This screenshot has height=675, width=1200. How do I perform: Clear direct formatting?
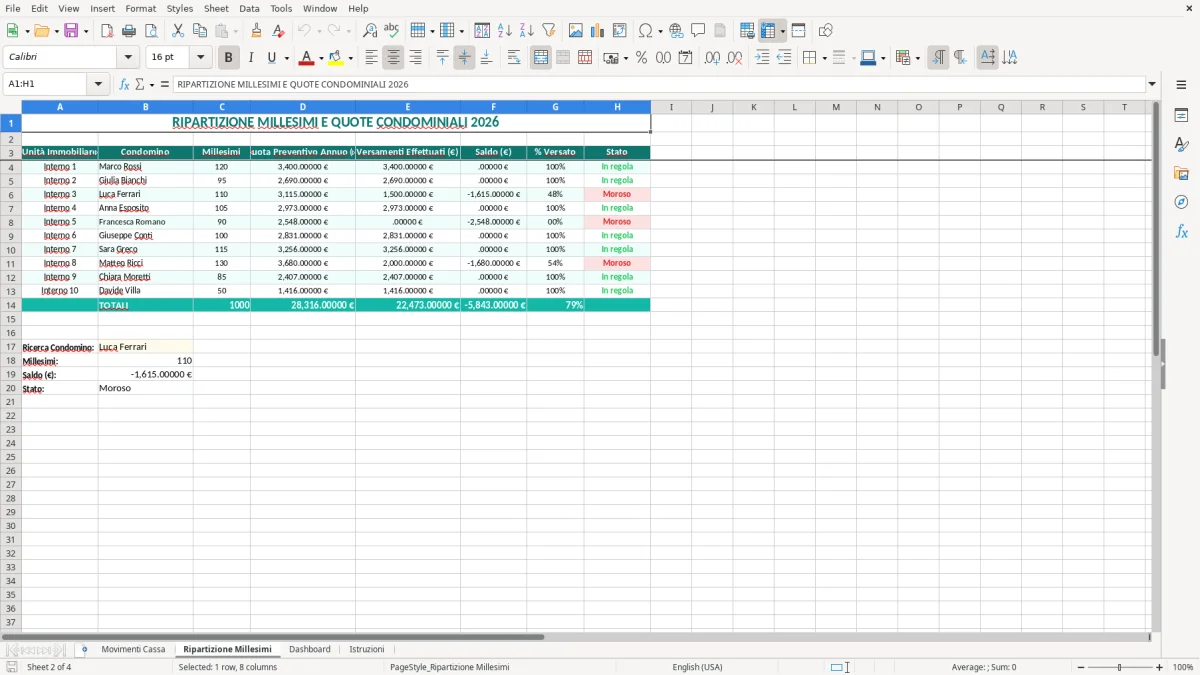pyautogui.click(x=278, y=31)
